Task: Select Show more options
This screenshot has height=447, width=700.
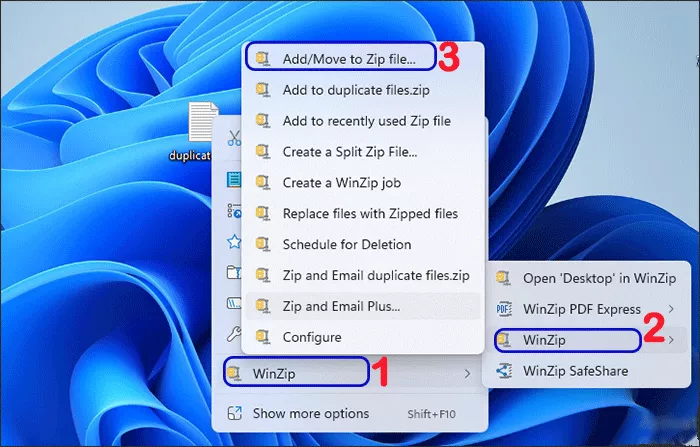Action: 350,414
